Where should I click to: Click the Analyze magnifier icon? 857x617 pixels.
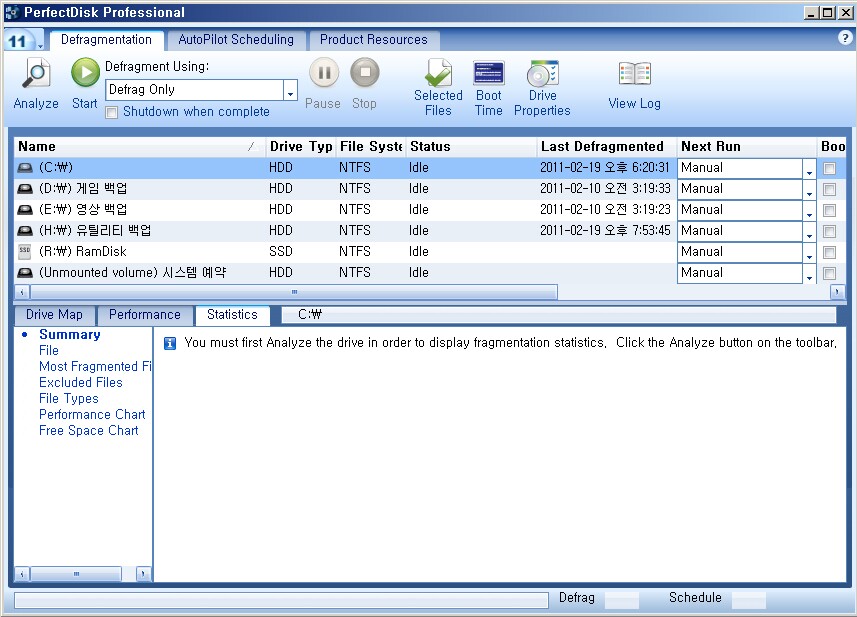click(x=36, y=75)
